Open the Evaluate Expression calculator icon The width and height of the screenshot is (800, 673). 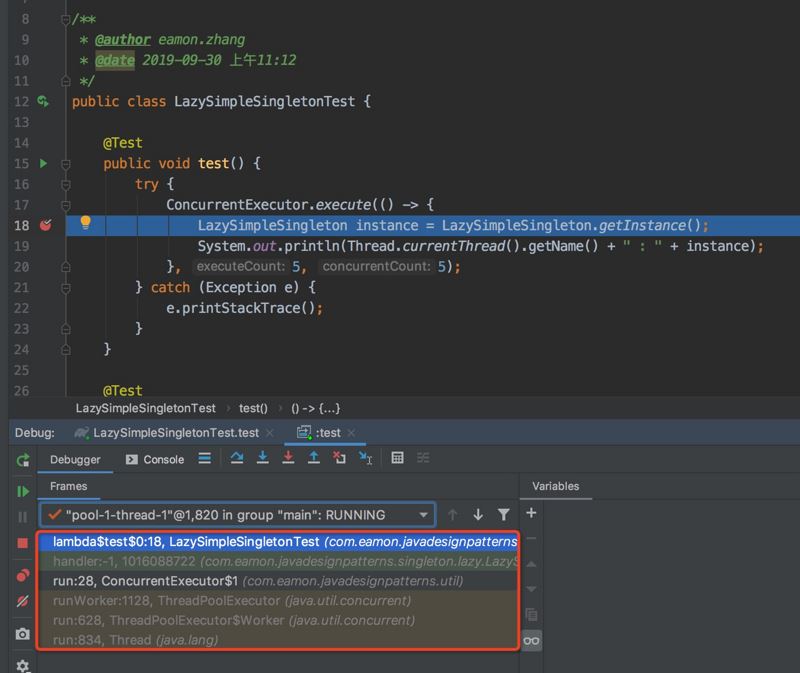coord(397,459)
